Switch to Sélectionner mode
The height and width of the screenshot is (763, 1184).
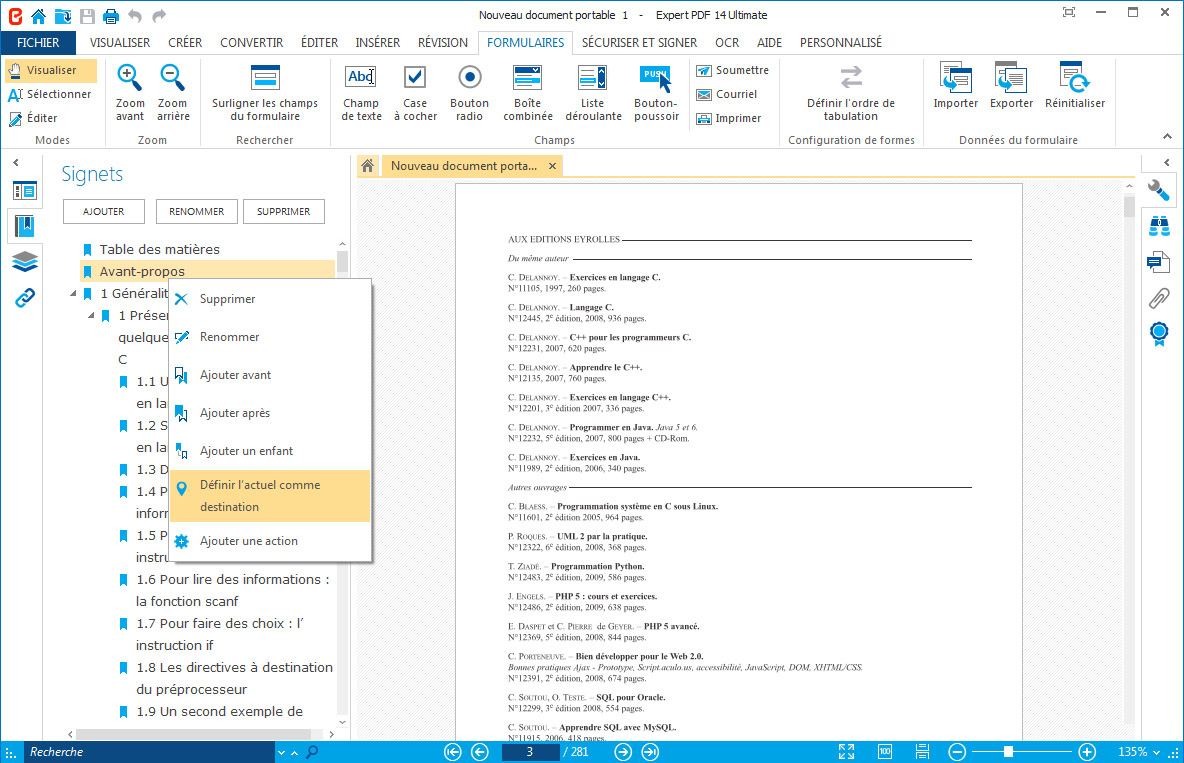51,94
